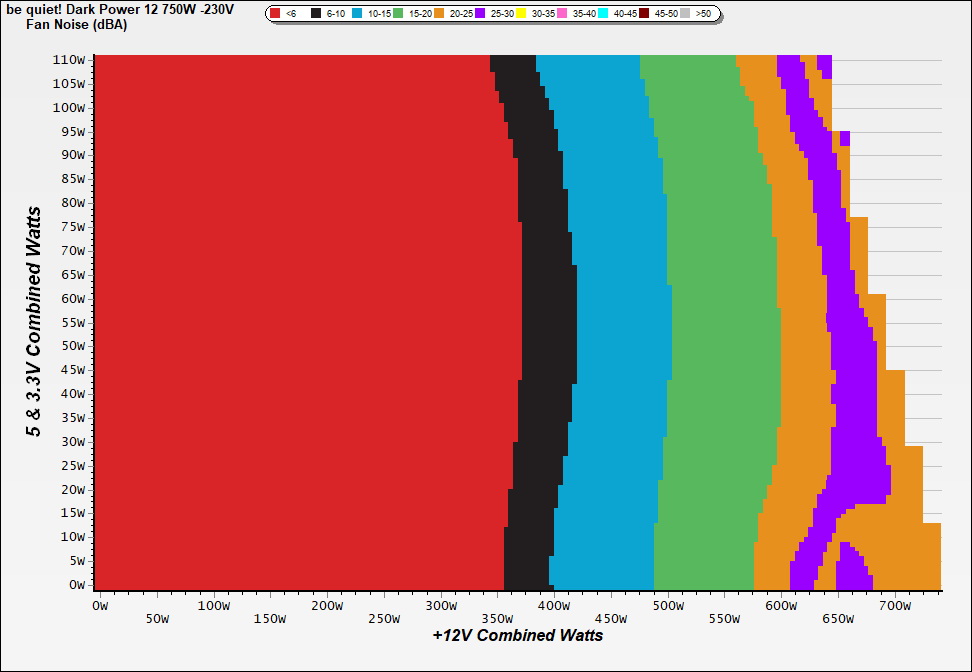The image size is (972, 672).
Task: Click '550W' on the horizontal axis
Action: click(x=724, y=619)
